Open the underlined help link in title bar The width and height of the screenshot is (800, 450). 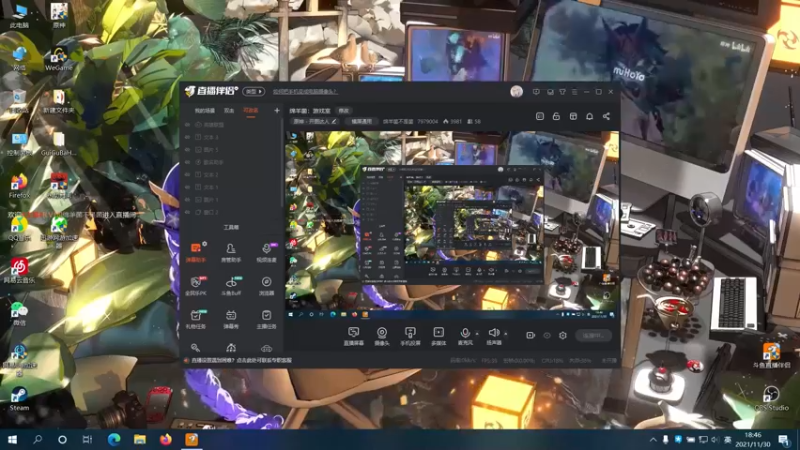(x=305, y=92)
